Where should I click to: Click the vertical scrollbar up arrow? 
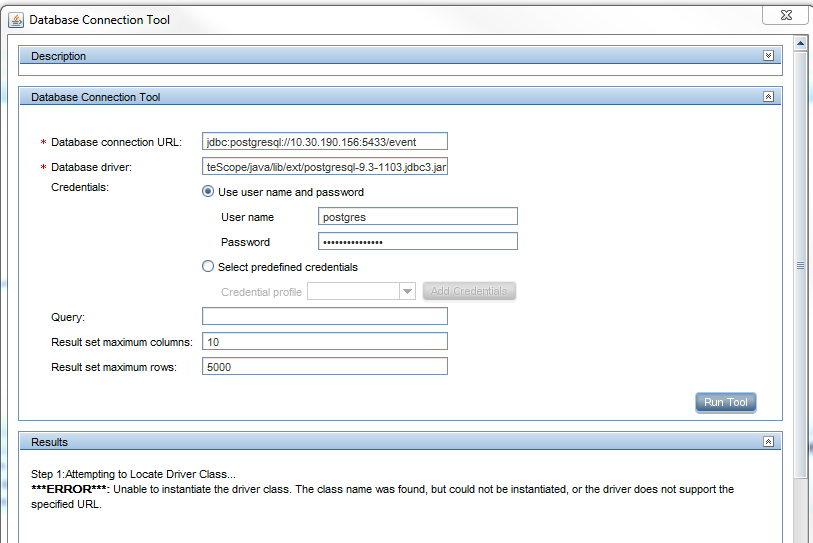point(800,43)
